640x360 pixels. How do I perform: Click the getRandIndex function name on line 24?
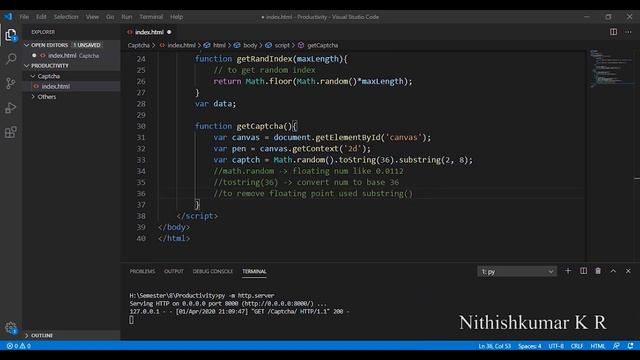(264, 59)
